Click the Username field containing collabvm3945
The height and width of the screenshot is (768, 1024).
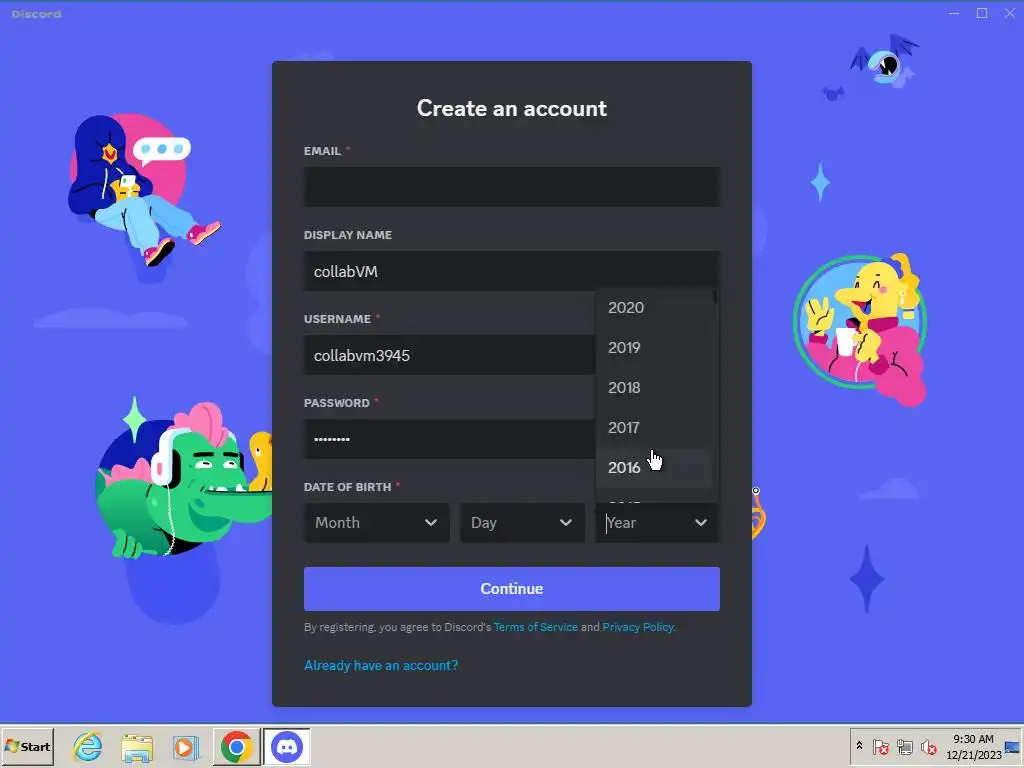point(449,355)
